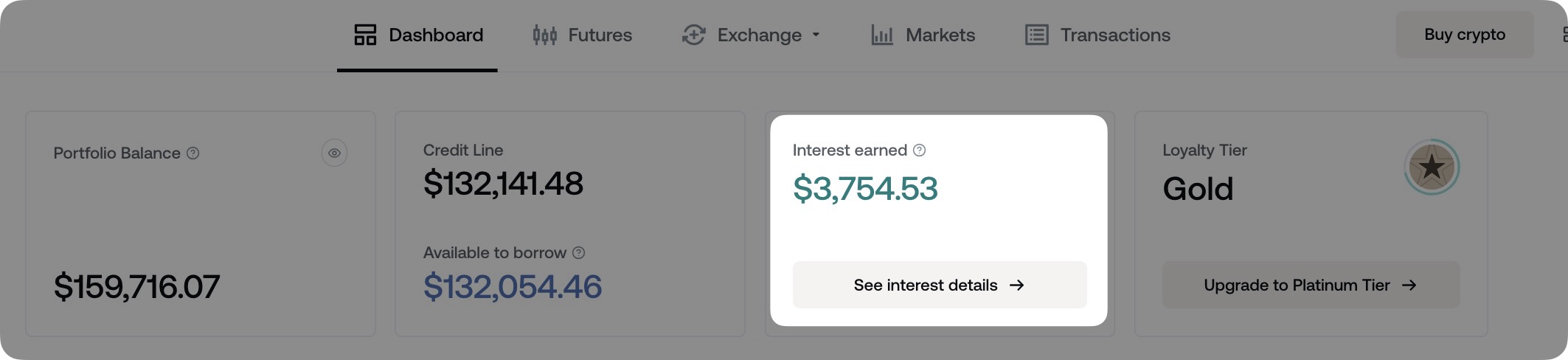
Task: Open See interest details
Action: coord(939,285)
